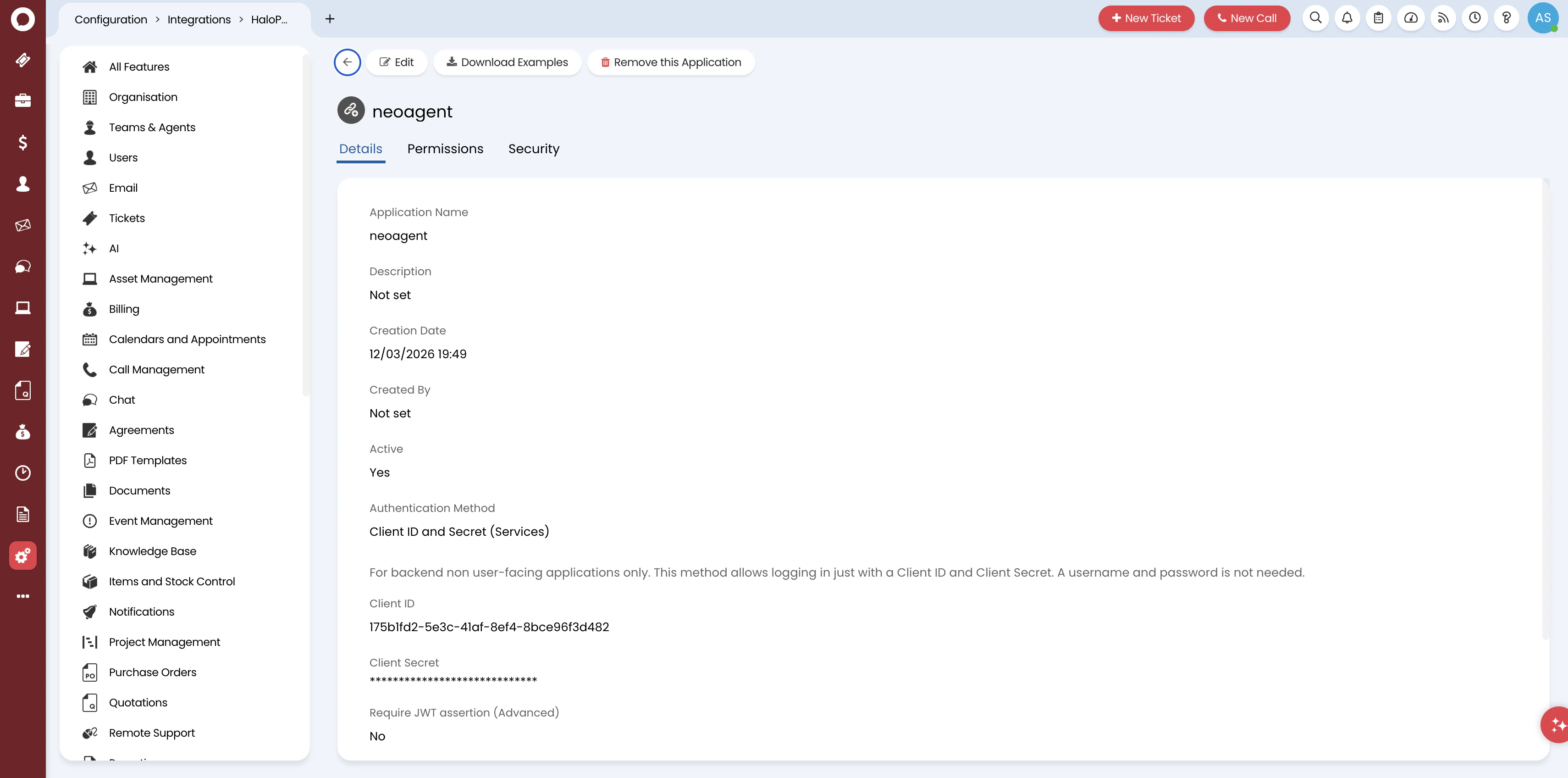Open the RSS feed icon in the header
This screenshot has width=1568, height=778.
(x=1443, y=18)
